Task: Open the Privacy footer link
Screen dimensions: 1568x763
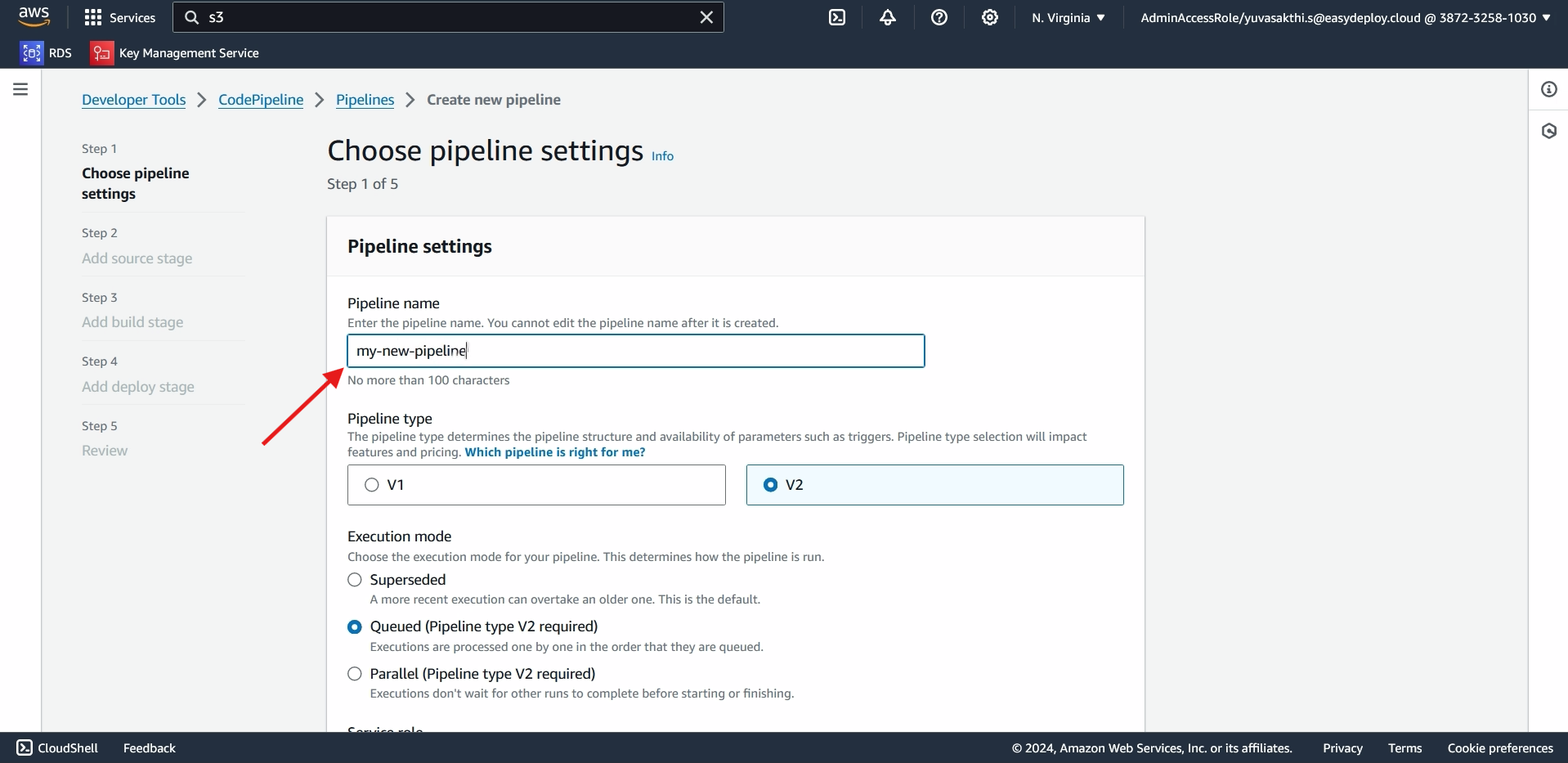Action: click(1342, 748)
